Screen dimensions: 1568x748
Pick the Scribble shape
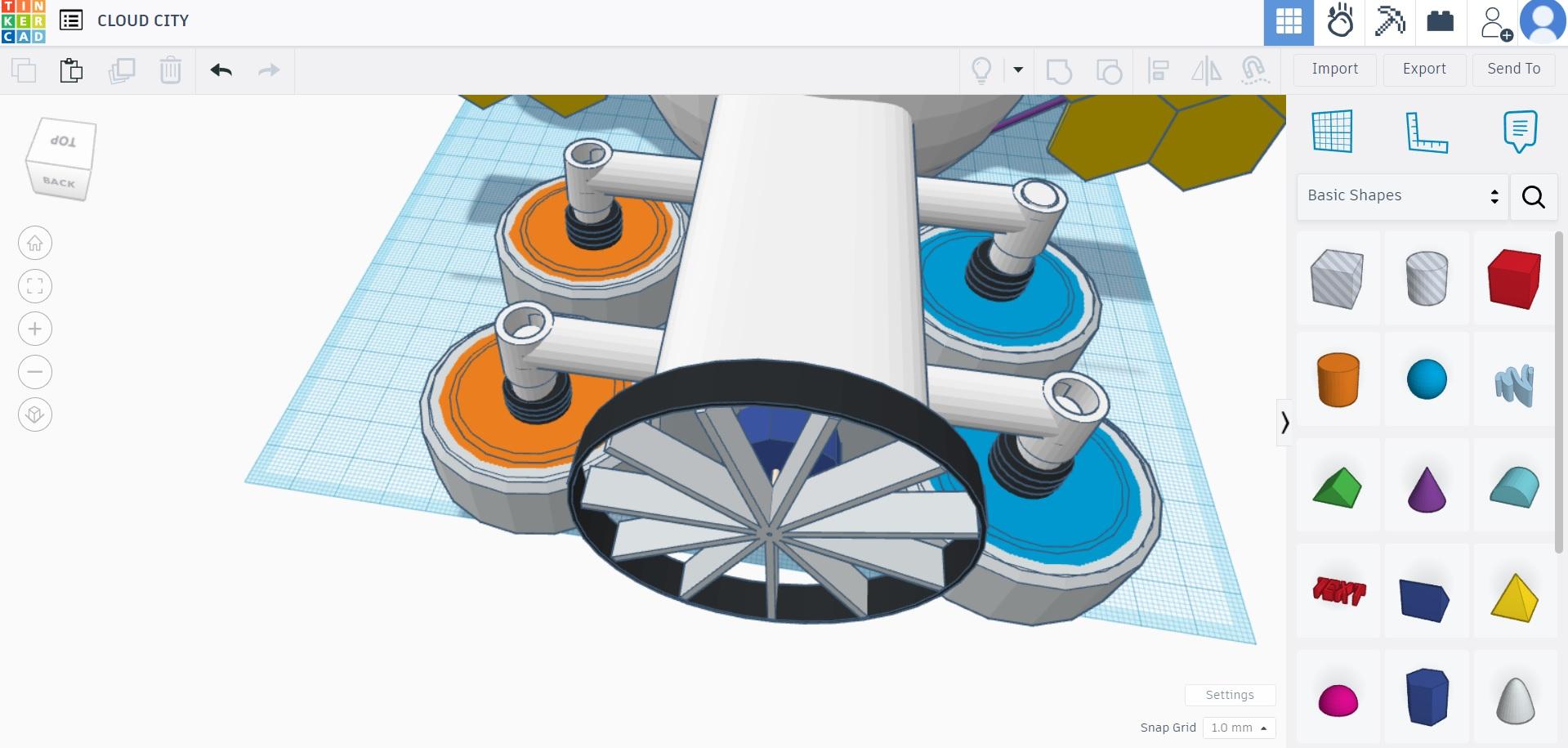coord(1514,384)
